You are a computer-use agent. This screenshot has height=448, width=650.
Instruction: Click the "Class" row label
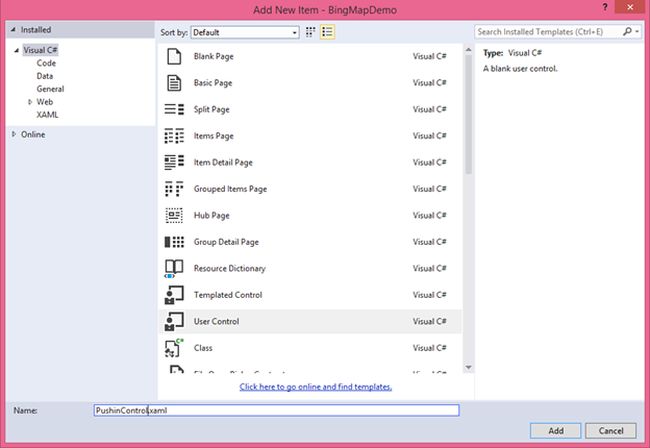pyautogui.click(x=203, y=348)
